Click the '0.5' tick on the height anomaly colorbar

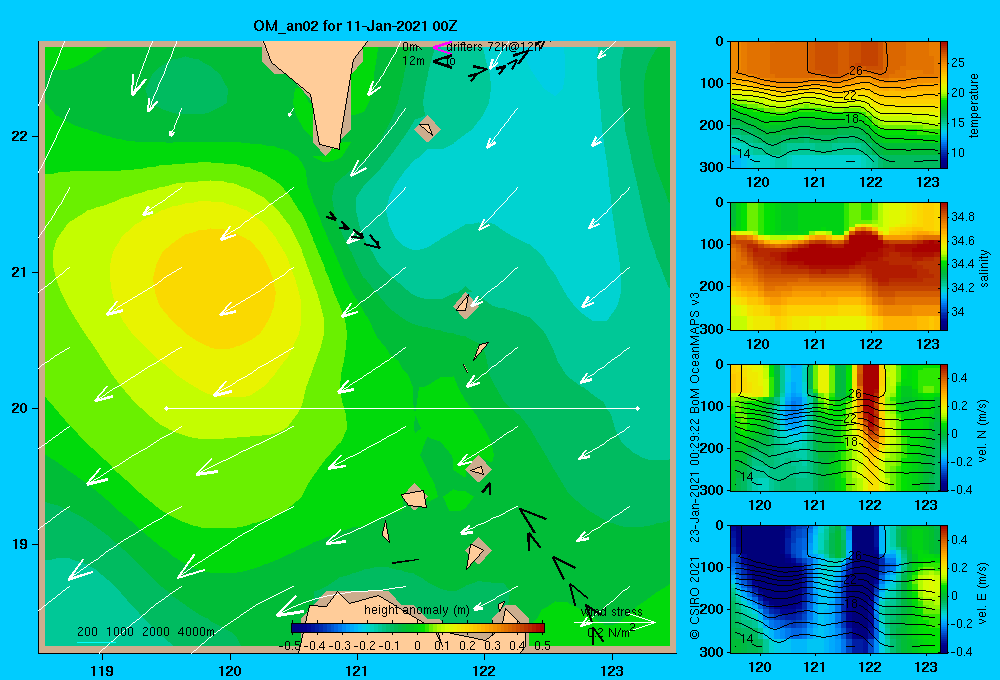(543, 646)
